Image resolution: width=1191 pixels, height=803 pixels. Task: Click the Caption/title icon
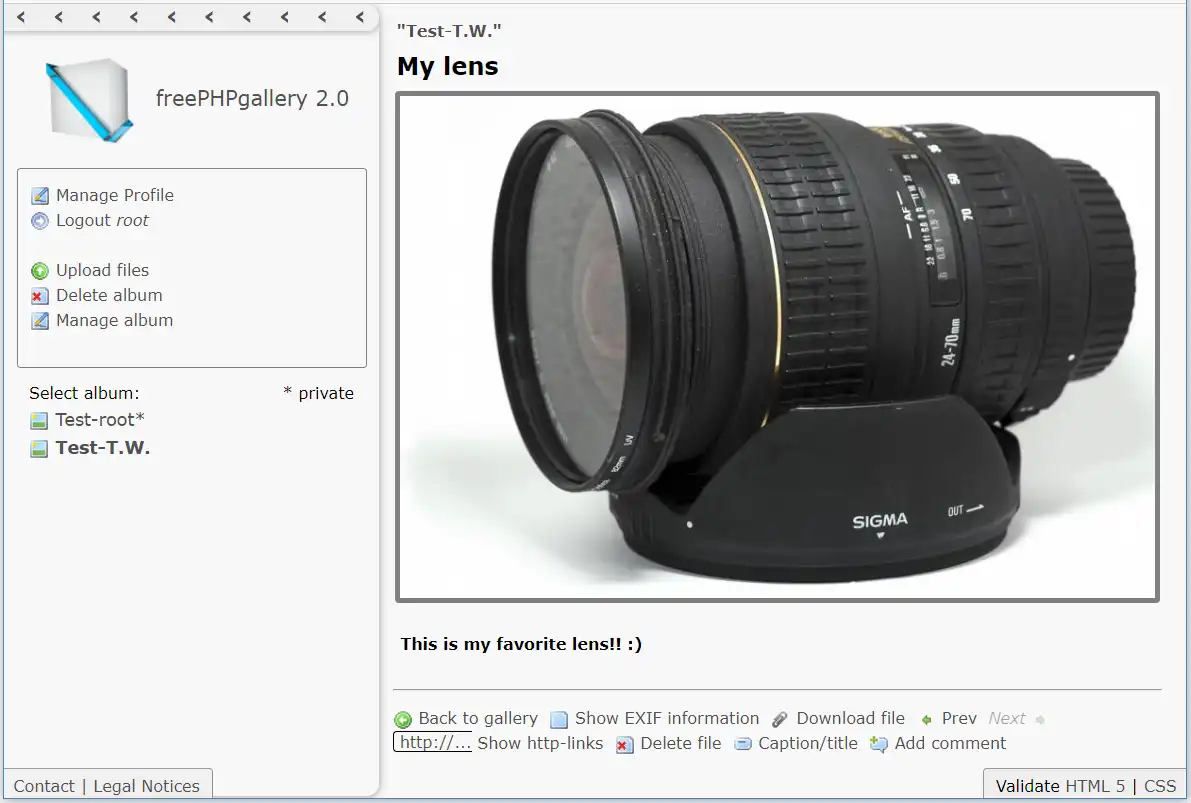[x=743, y=745]
